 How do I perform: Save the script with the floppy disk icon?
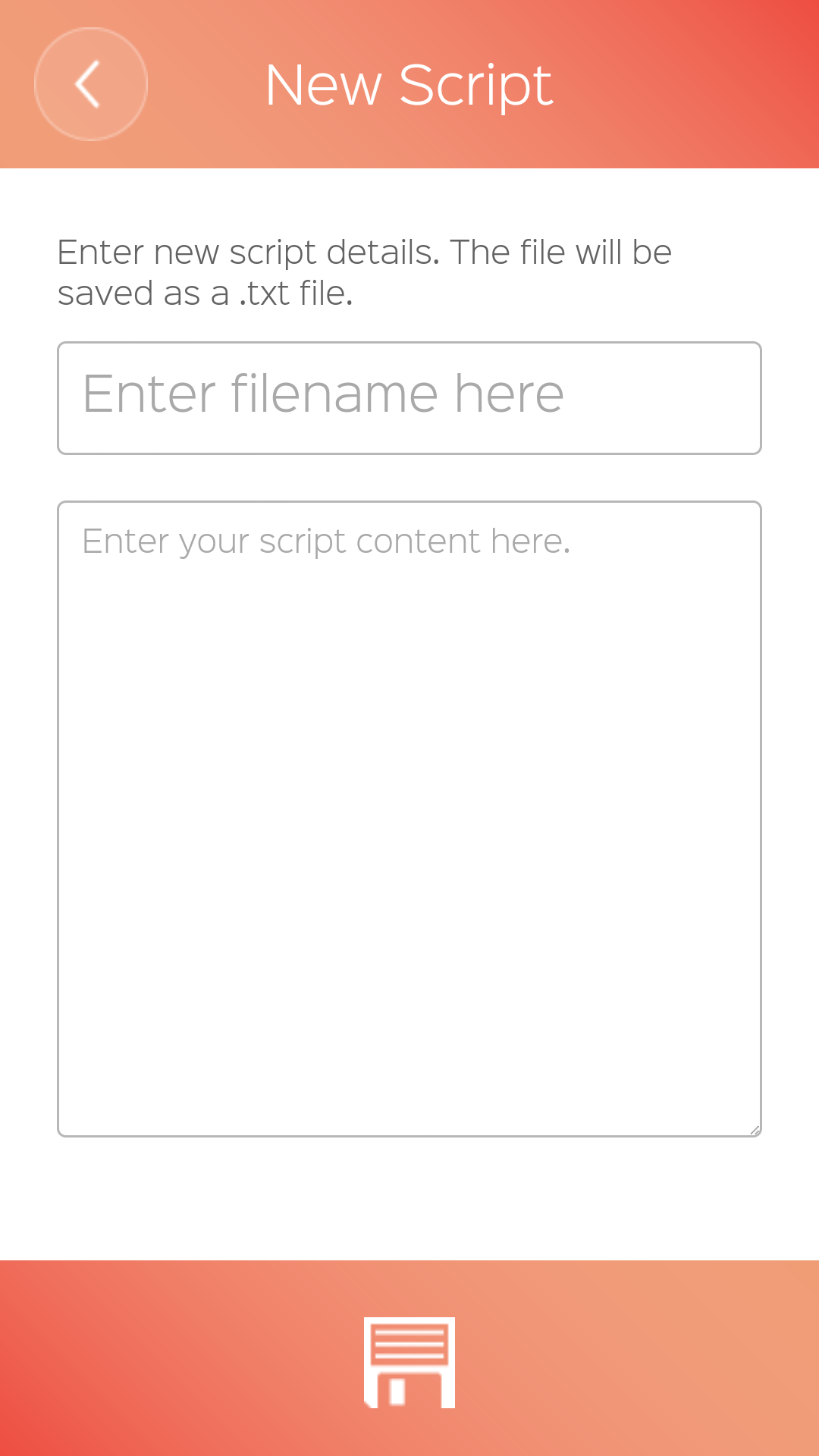(409, 1362)
